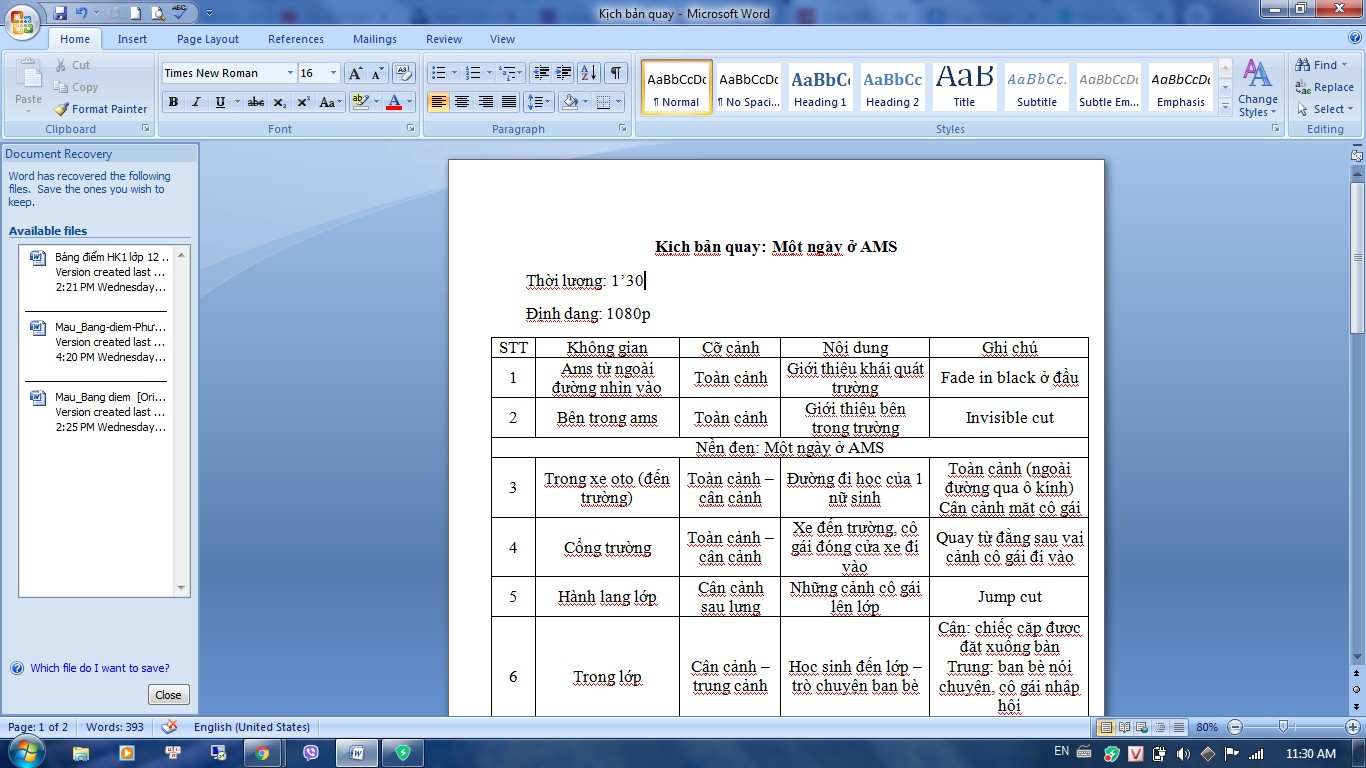Switch to Page Layout tab
Screen dimensions: 1366x768
coord(208,39)
